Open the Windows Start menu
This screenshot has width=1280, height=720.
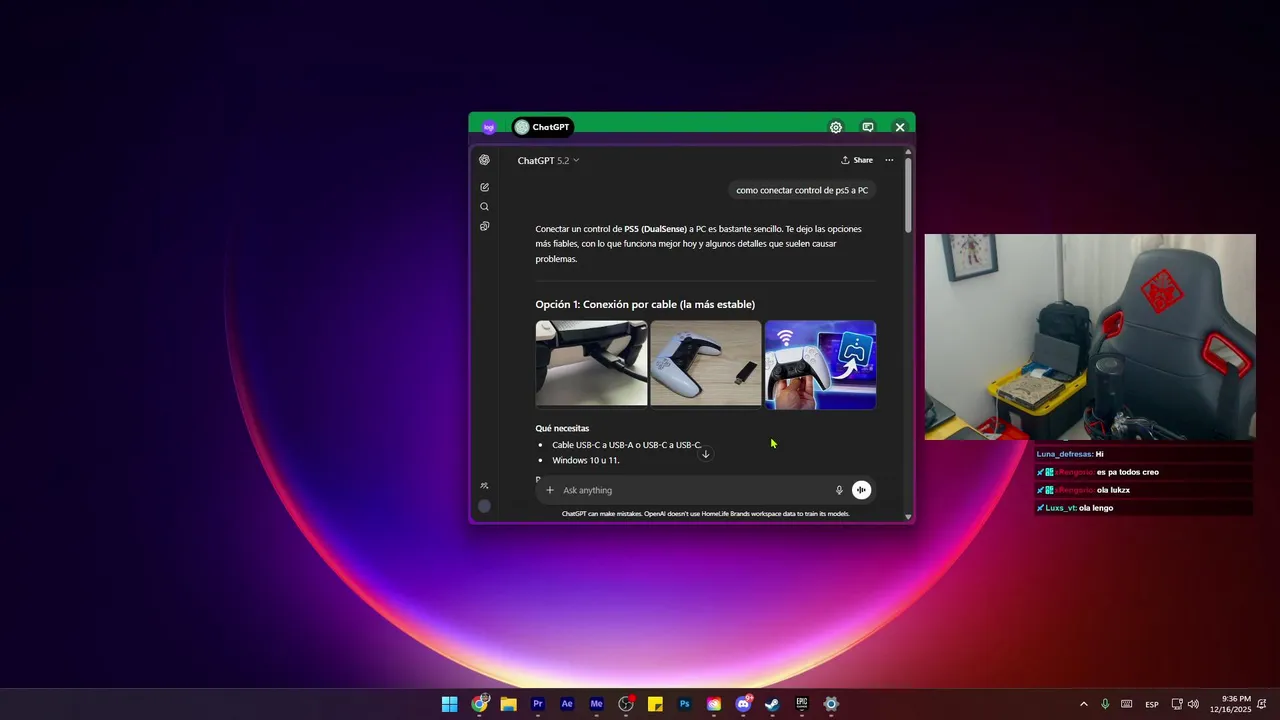tap(450, 704)
